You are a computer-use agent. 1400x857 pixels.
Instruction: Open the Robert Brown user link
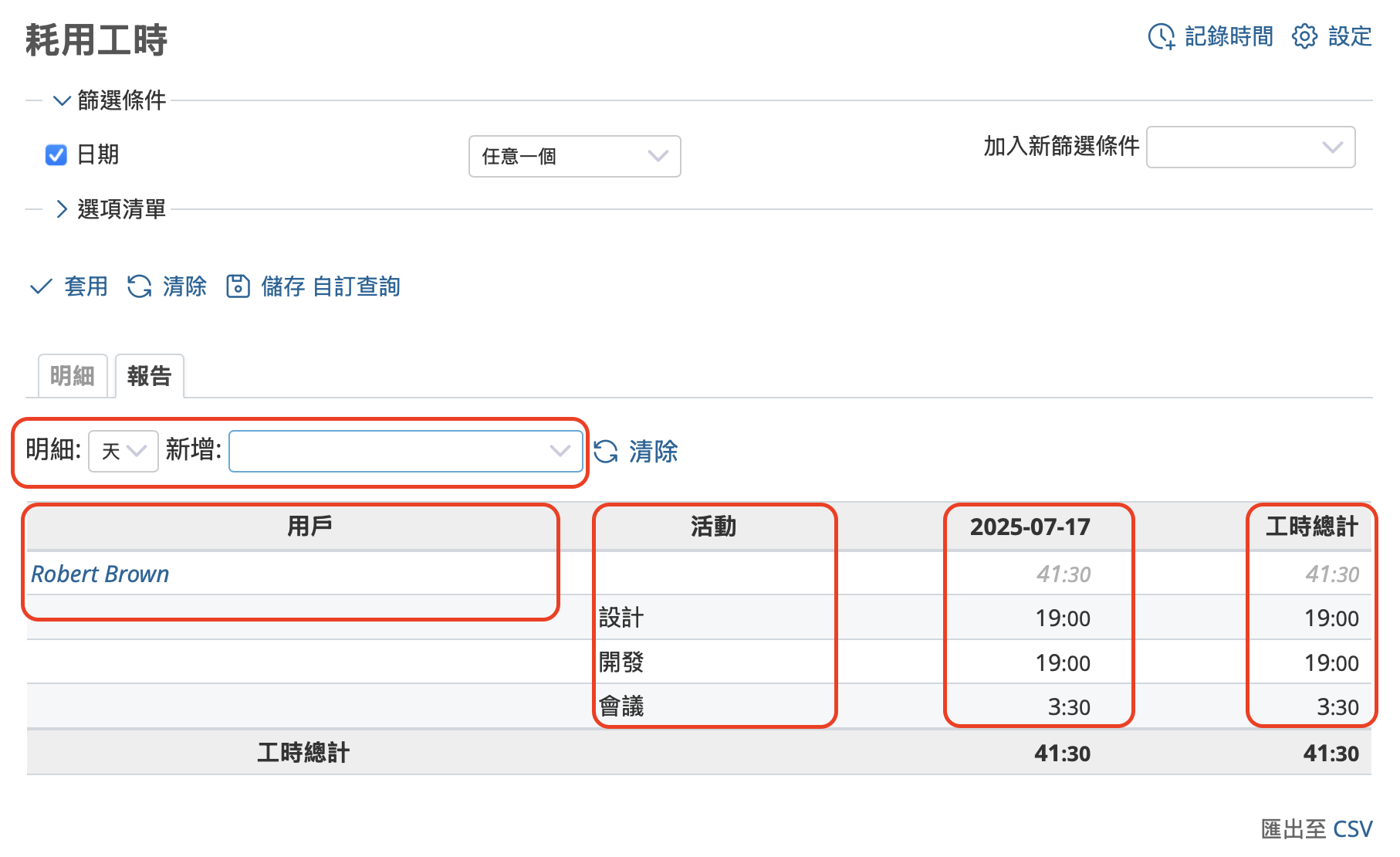click(100, 574)
